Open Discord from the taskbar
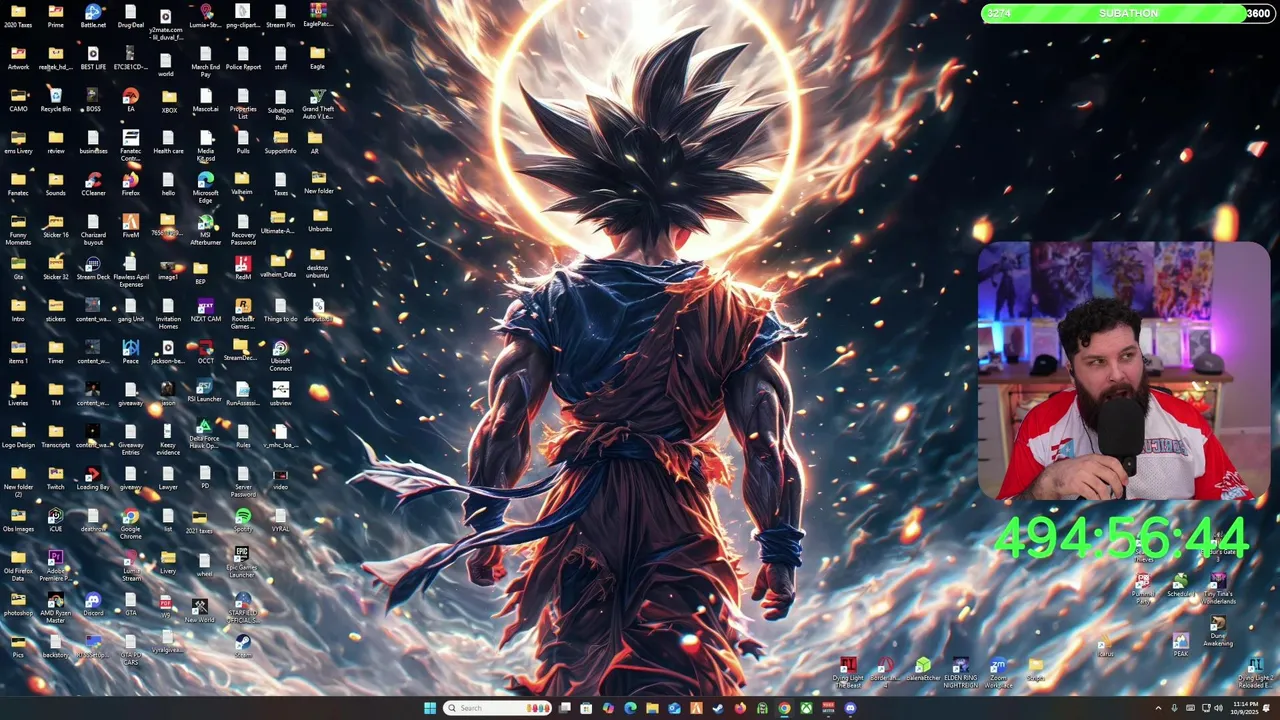The image size is (1280, 720). pyautogui.click(x=850, y=708)
